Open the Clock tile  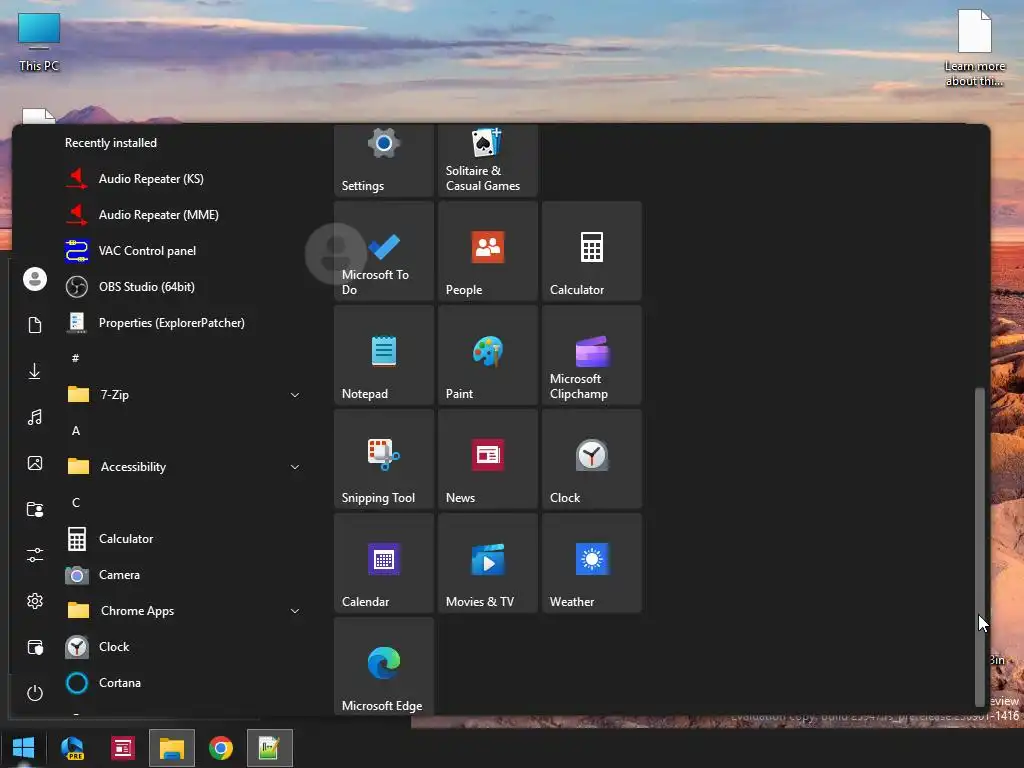(x=592, y=458)
